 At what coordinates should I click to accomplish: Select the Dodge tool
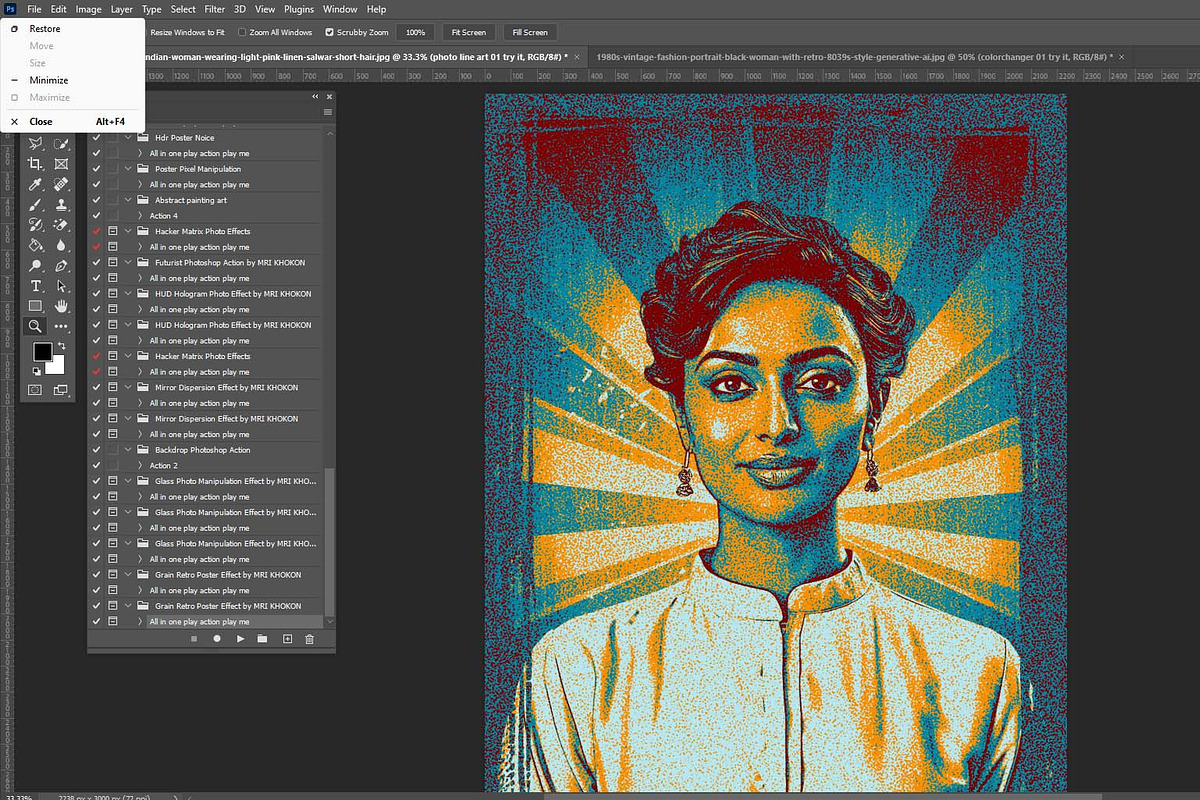tap(35, 266)
